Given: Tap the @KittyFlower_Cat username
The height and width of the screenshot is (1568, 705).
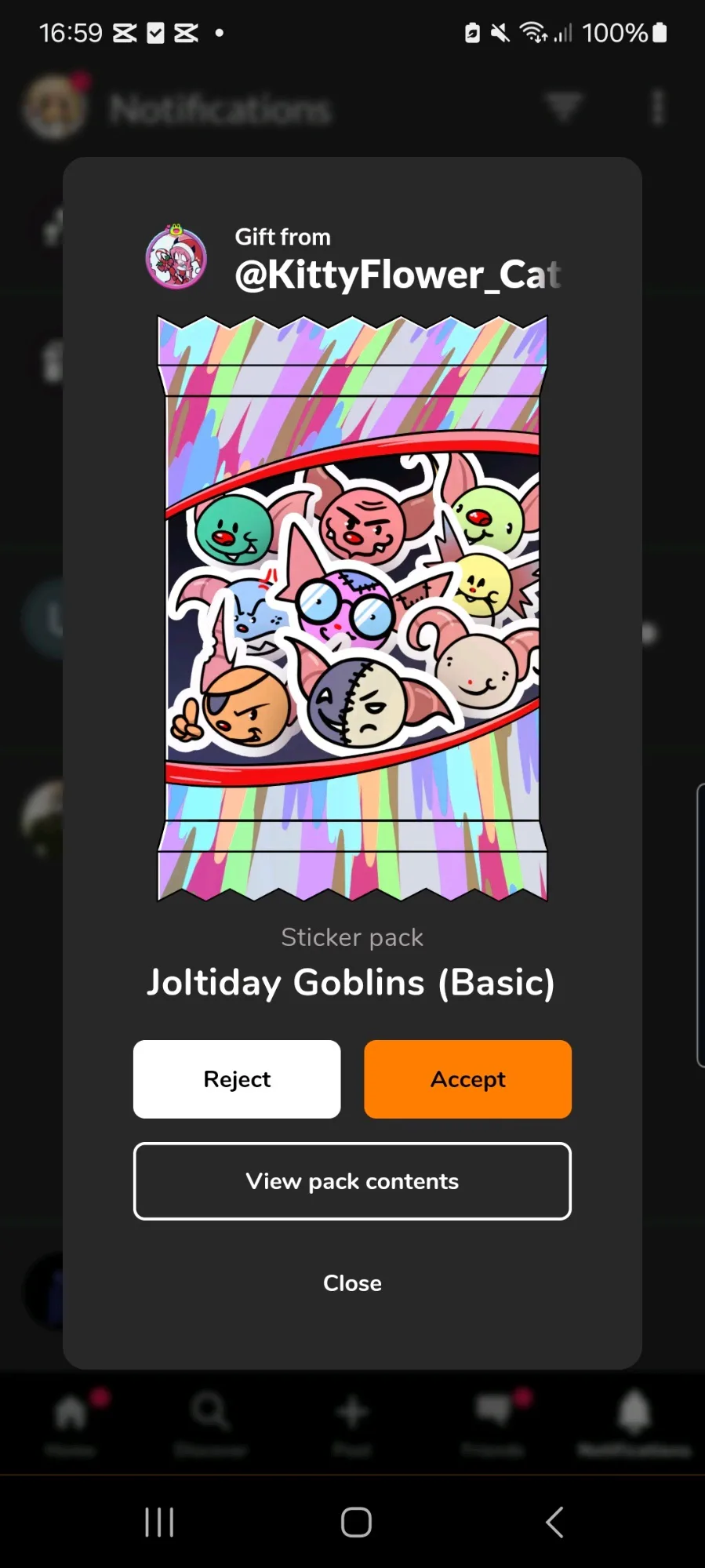Looking at the screenshot, I should 398,275.
